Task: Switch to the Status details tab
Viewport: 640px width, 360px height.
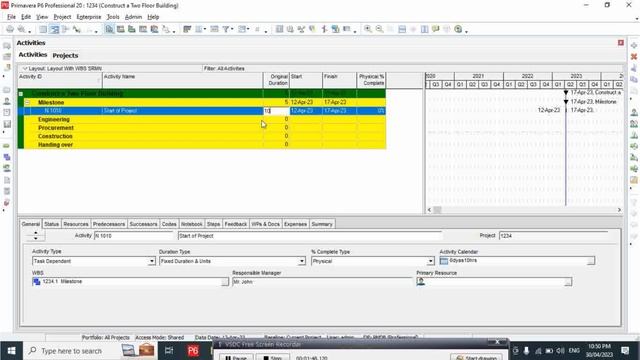Action: point(51,224)
